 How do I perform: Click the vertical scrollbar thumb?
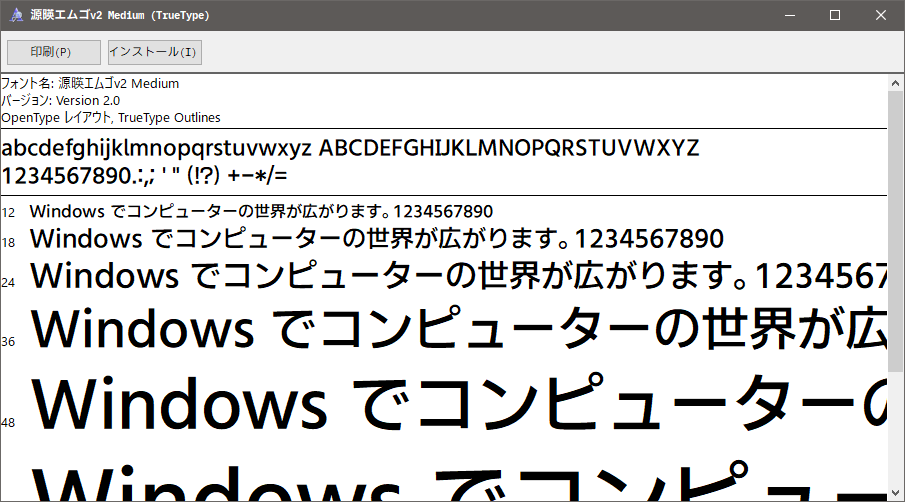[x=895, y=231]
